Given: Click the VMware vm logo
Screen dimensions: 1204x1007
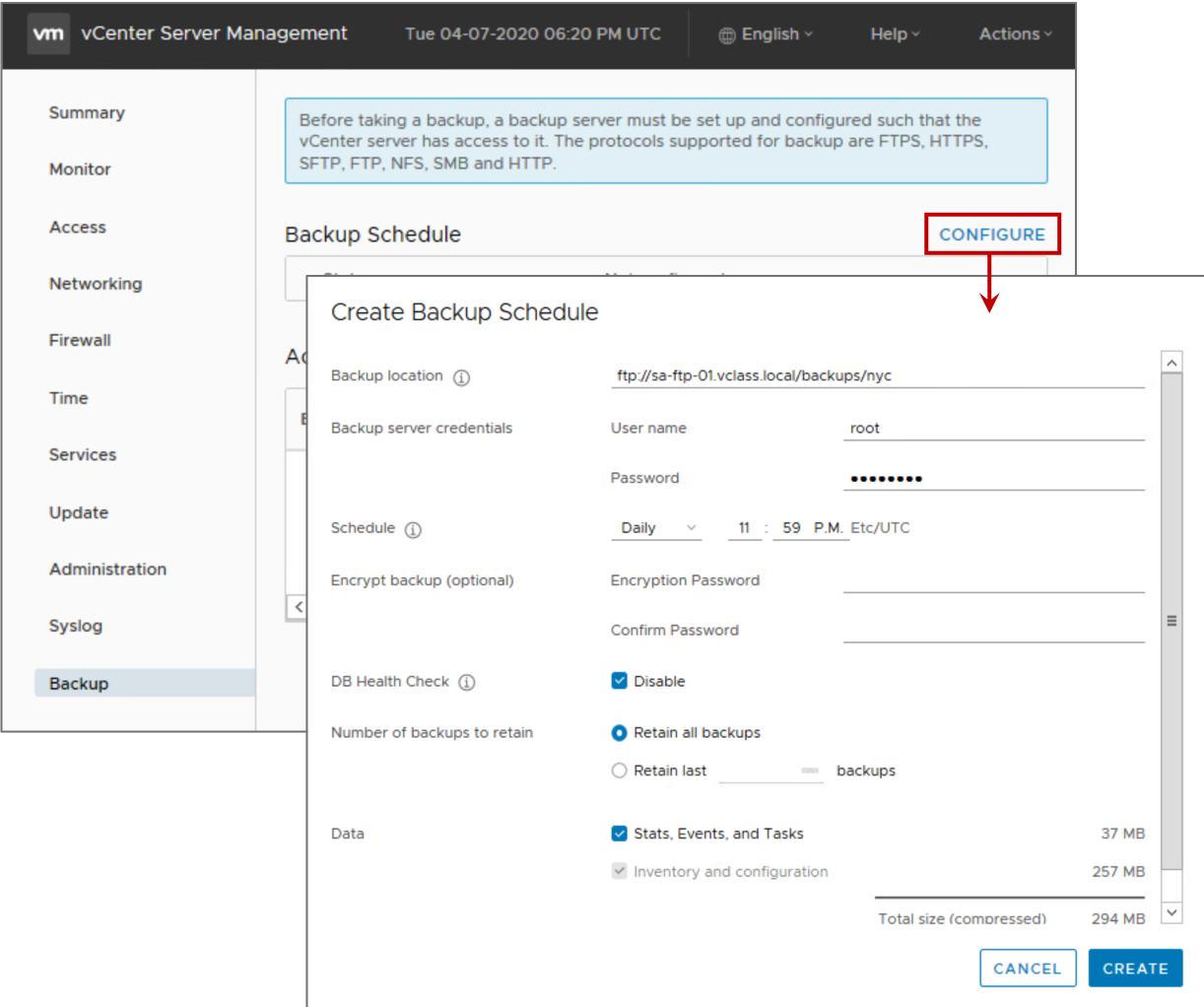Looking at the screenshot, I should [x=48, y=34].
